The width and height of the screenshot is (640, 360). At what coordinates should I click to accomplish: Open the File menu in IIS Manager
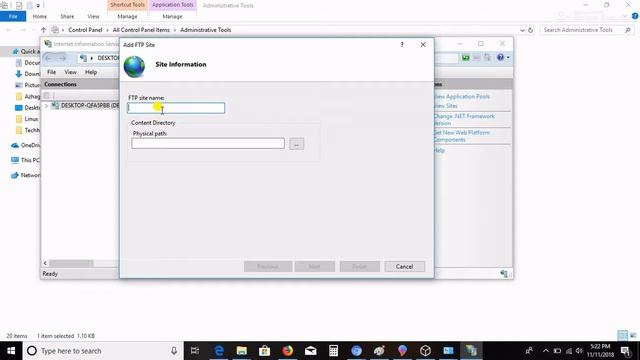[x=51, y=72]
